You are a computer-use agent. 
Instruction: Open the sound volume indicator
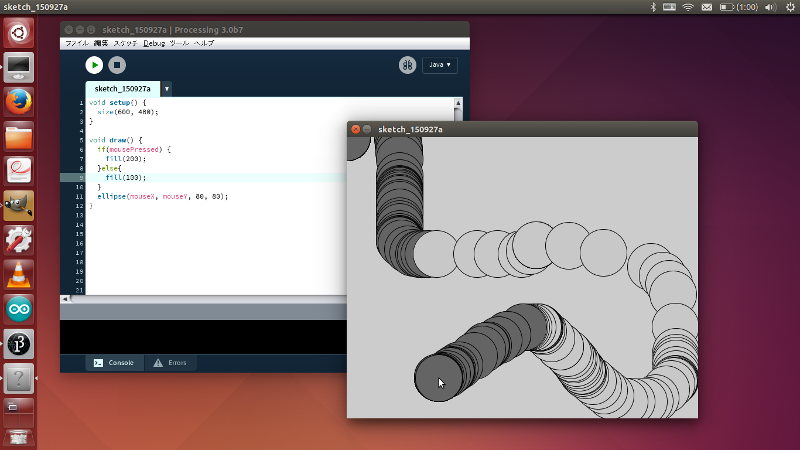point(771,7)
